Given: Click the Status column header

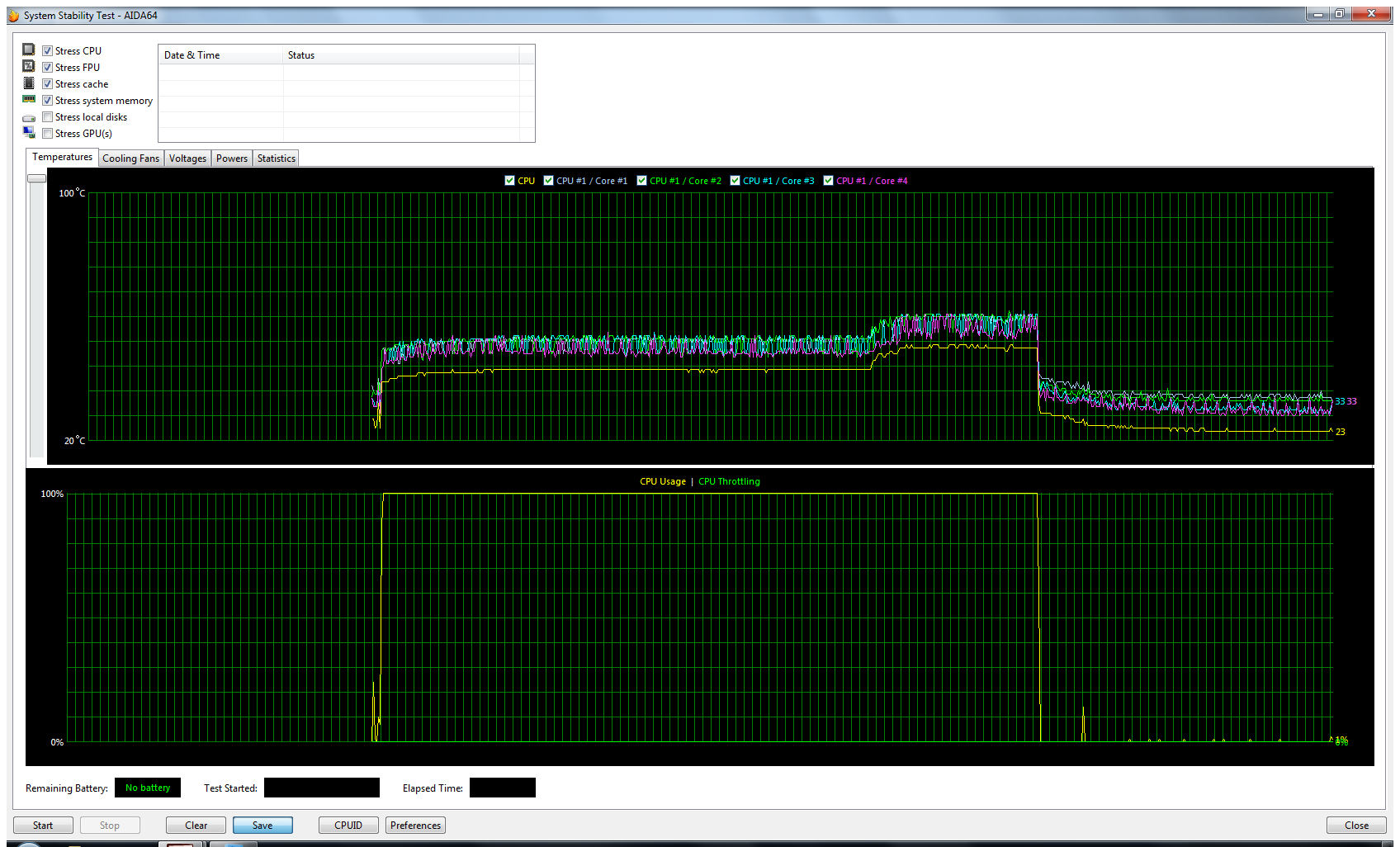Looking at the screenshot, I should [401, 55].
